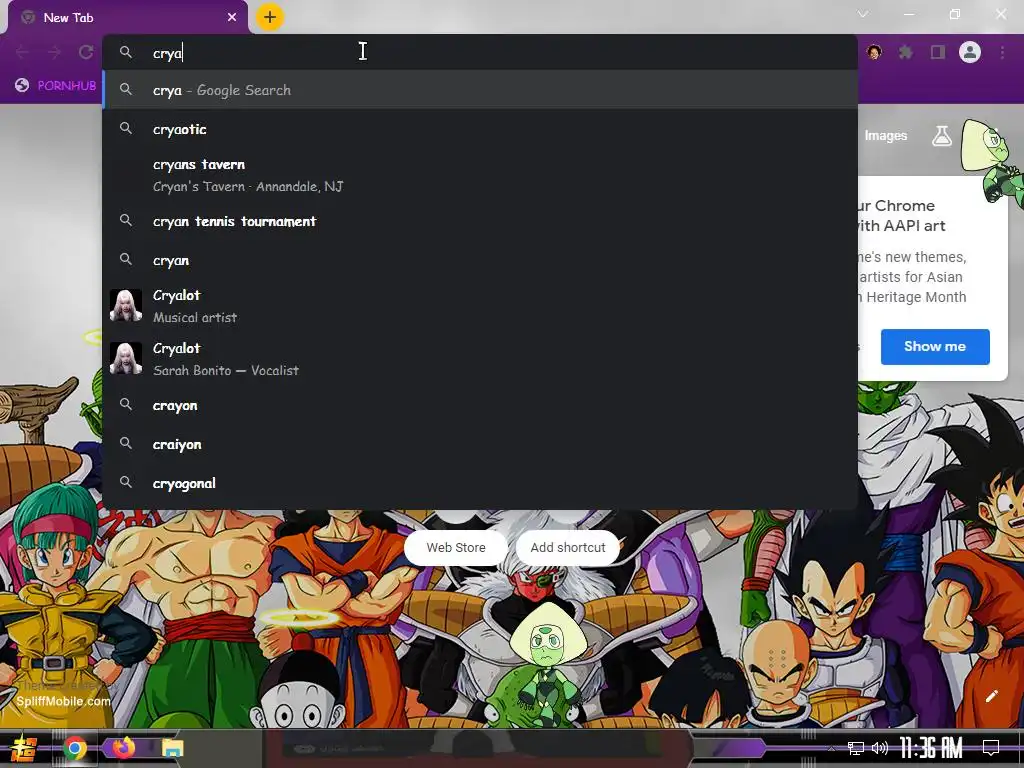Screen dimensions: 1024x768
Task: Open the Images link
Action: pos(886,135)
